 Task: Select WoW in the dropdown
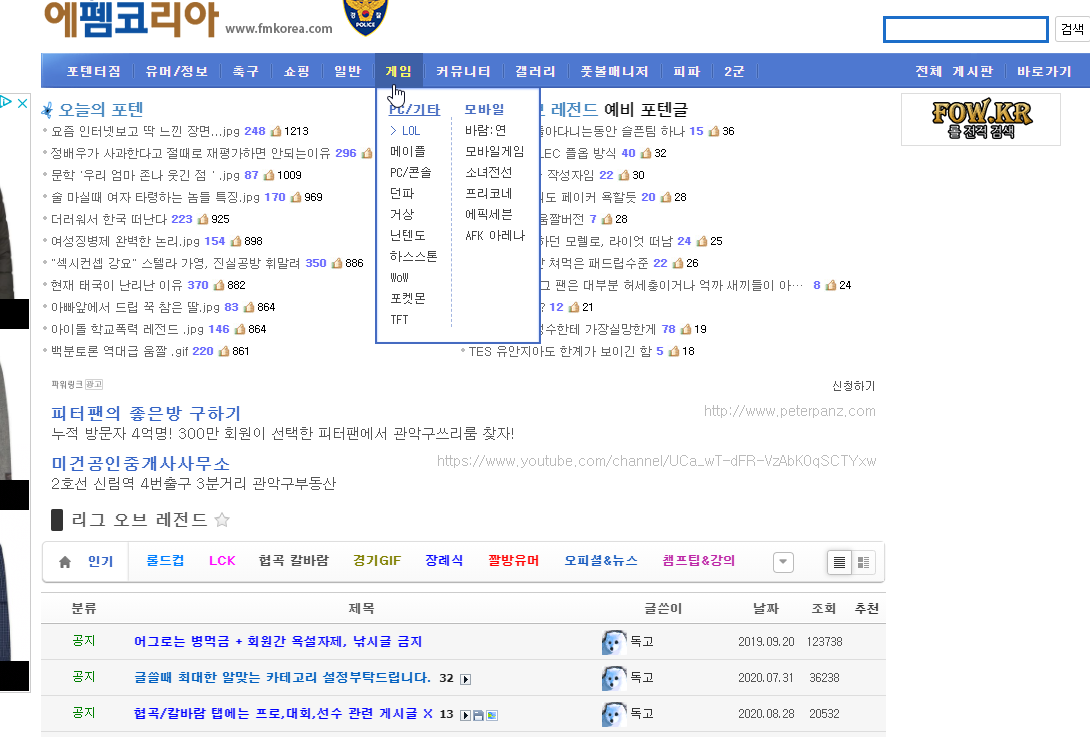coord(399,277)
